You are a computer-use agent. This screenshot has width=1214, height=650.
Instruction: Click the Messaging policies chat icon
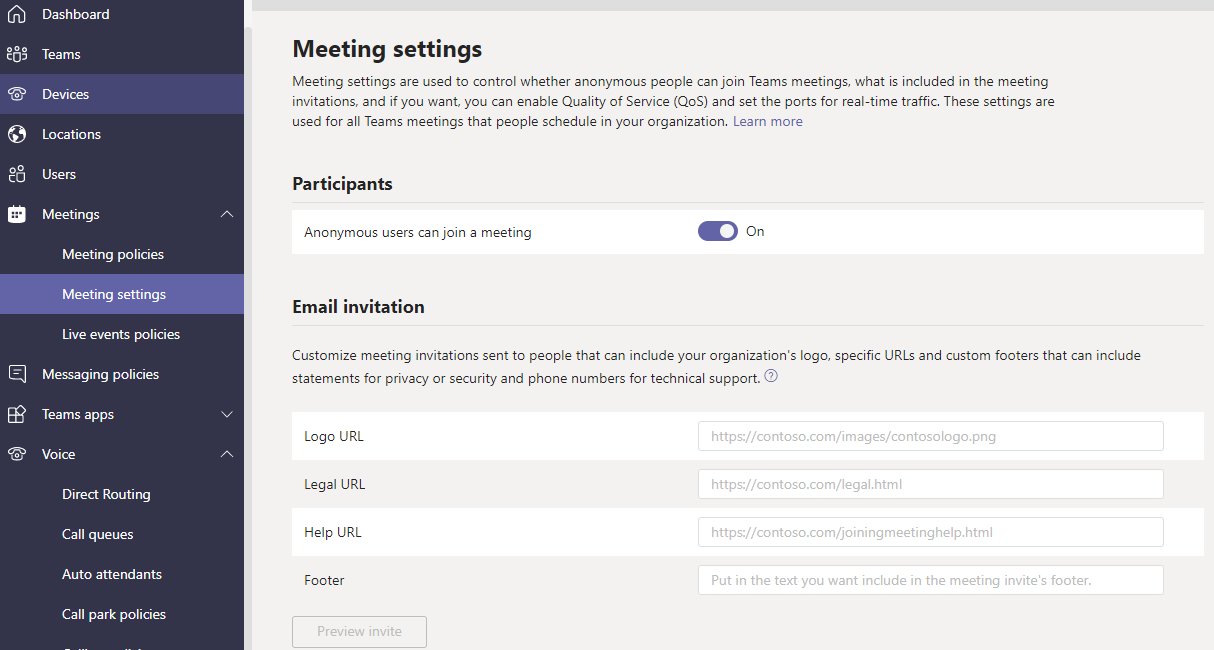point(17,374)
